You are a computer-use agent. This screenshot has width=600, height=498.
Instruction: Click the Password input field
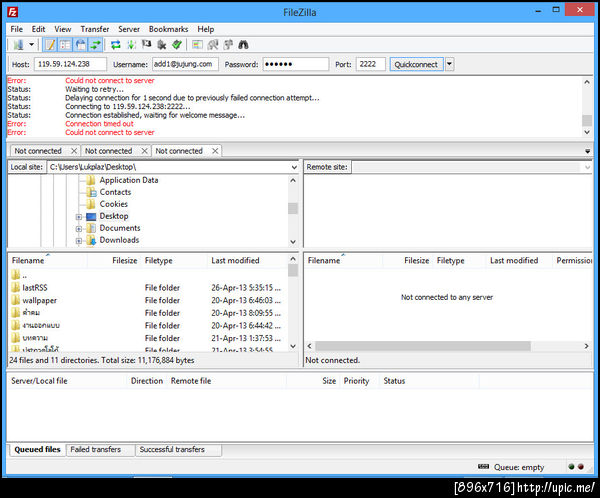295,64
